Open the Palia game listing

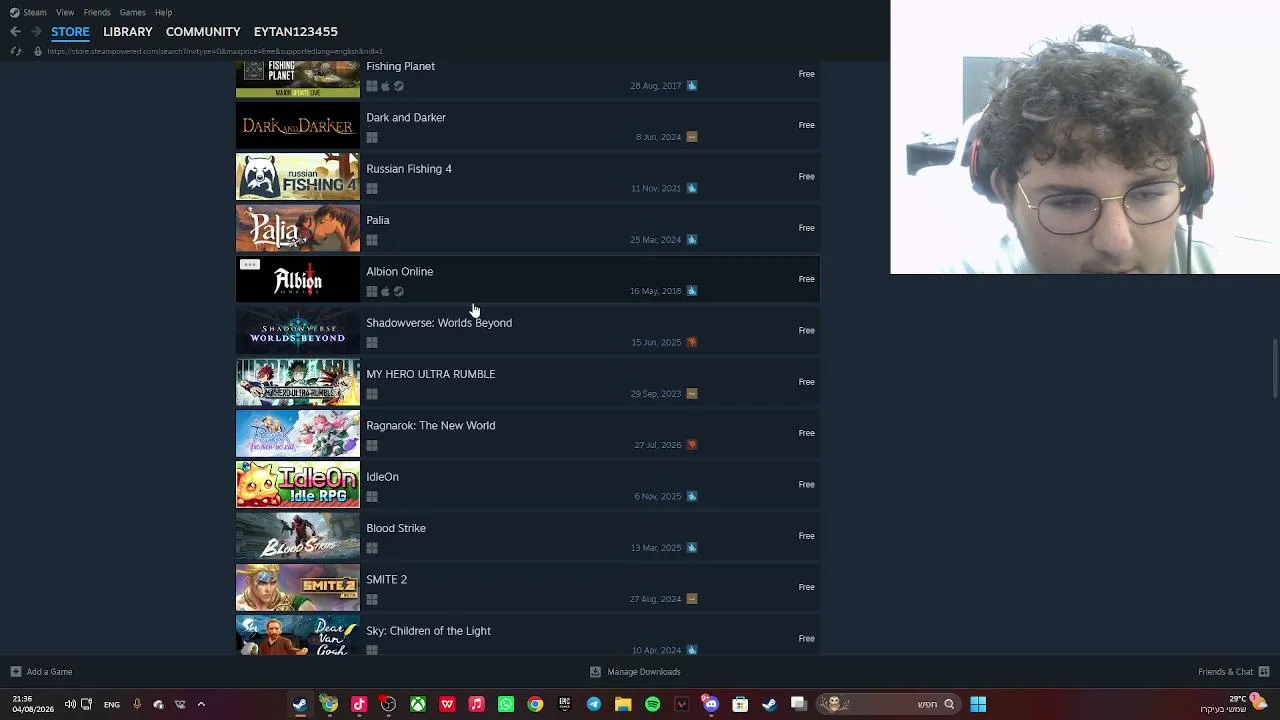[x=528, y=228]
